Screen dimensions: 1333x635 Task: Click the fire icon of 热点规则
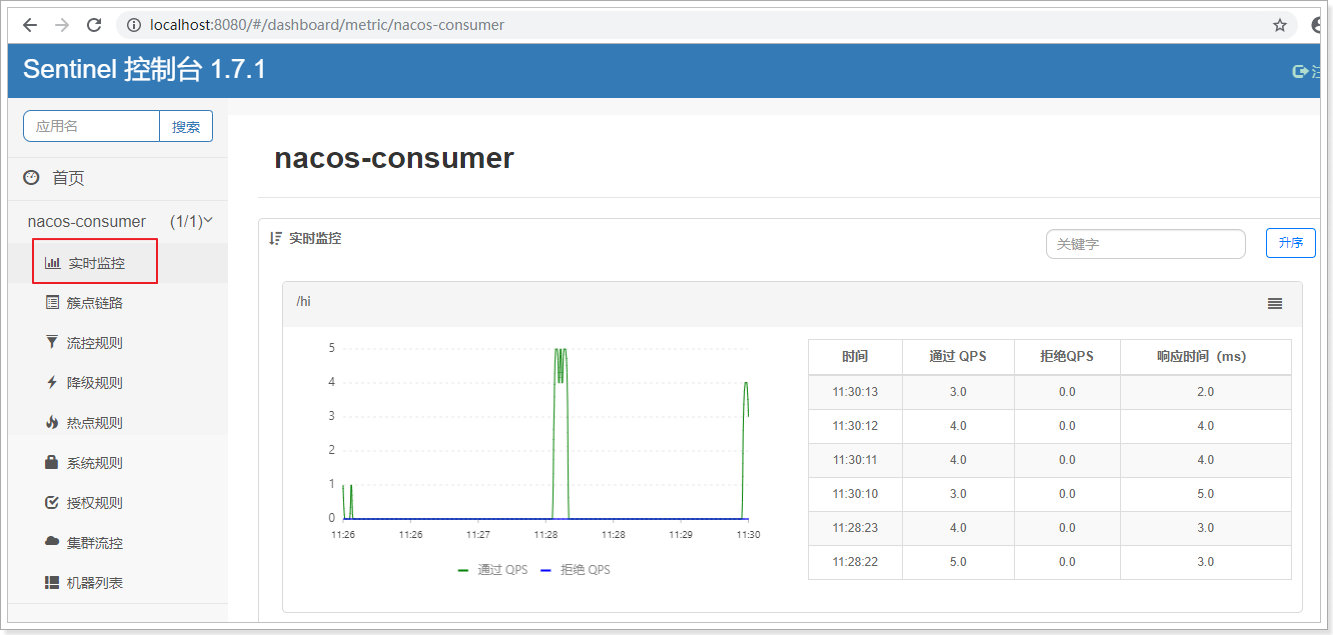click(x=52, y=422)
